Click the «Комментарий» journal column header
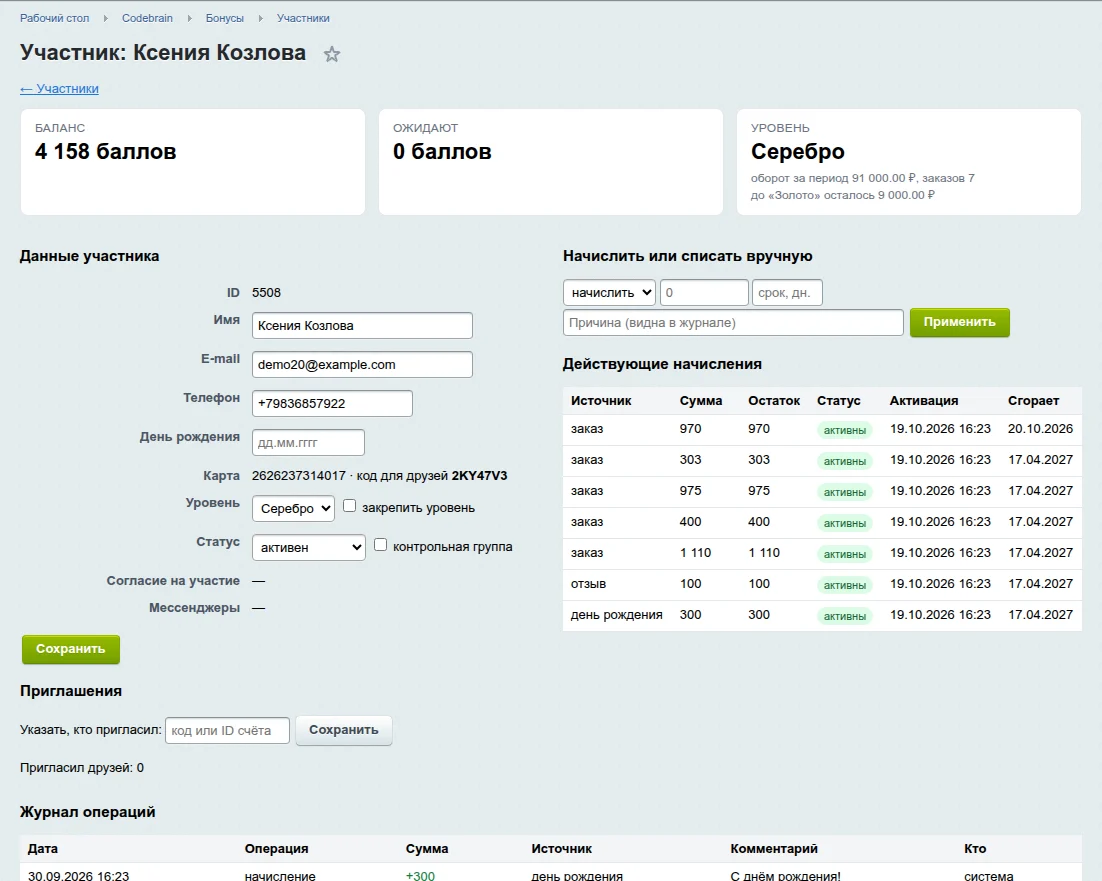 click(774, 849)
